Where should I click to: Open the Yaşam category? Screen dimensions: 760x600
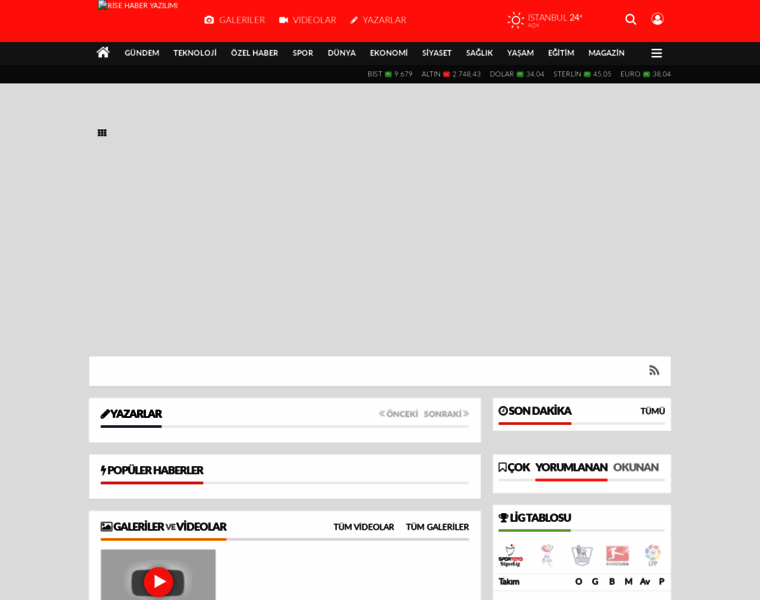[520, 53]
